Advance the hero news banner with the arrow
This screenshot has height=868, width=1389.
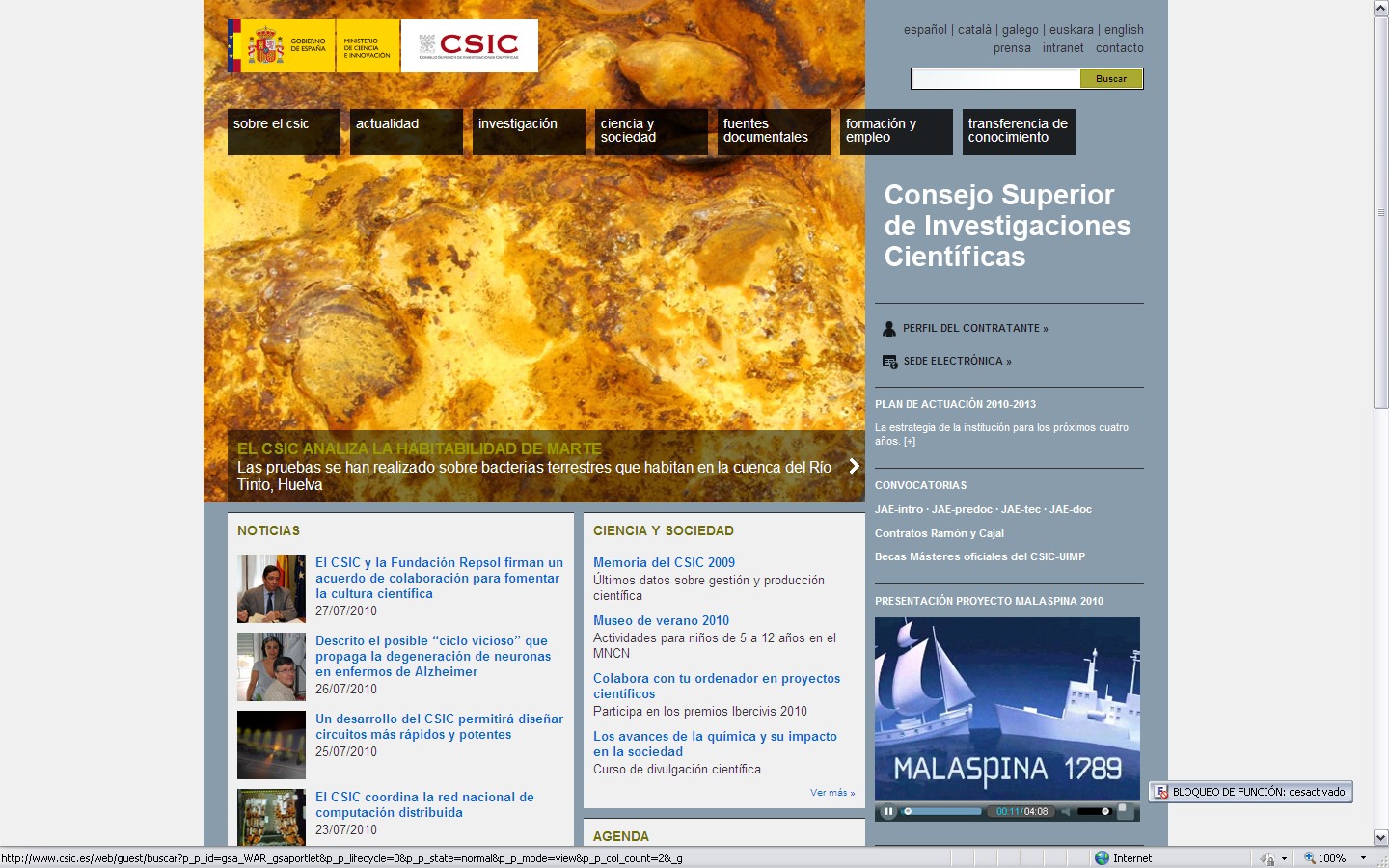click(x=854, y=466)
